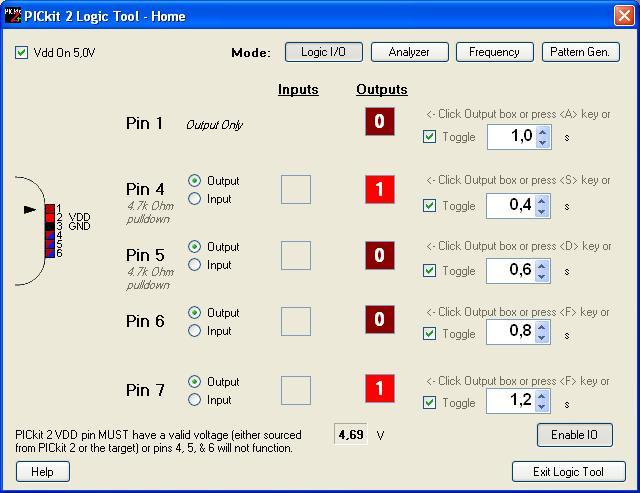The height and width of the screenshot is (493, 640).
Task: Increase Pin 7 toggle time 1,2
Action: tap(542, 396)
